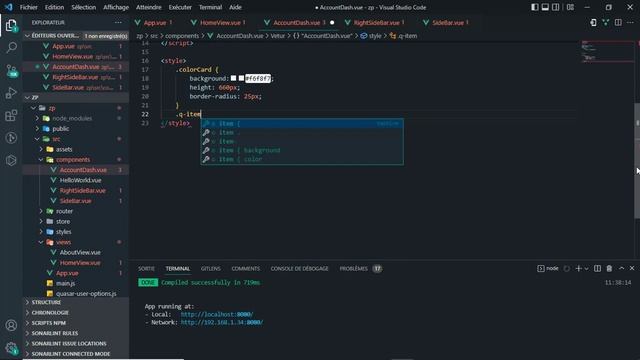Select the node terminal instance
This screenshot has height=360, width=640.
[x=547, y=268]
